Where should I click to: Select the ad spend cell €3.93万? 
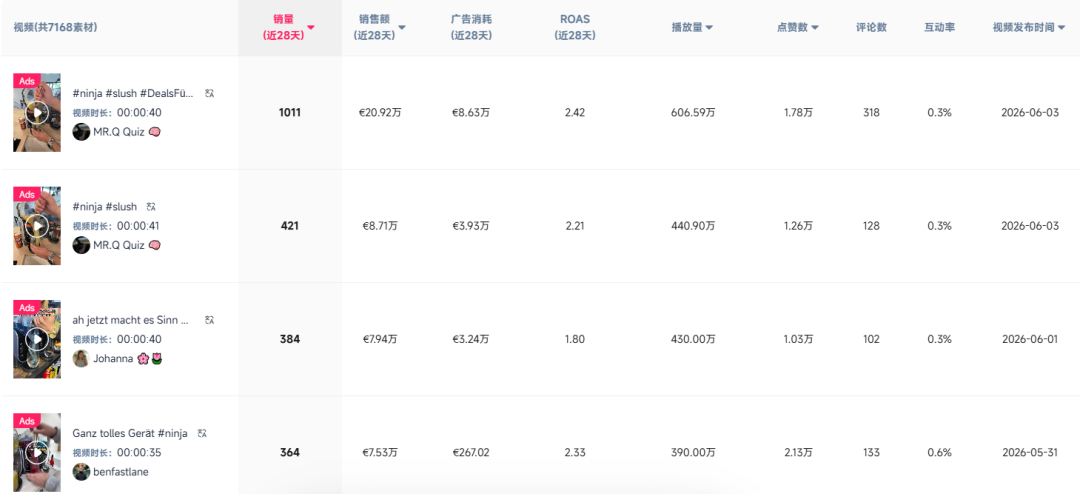click(471, 225)
